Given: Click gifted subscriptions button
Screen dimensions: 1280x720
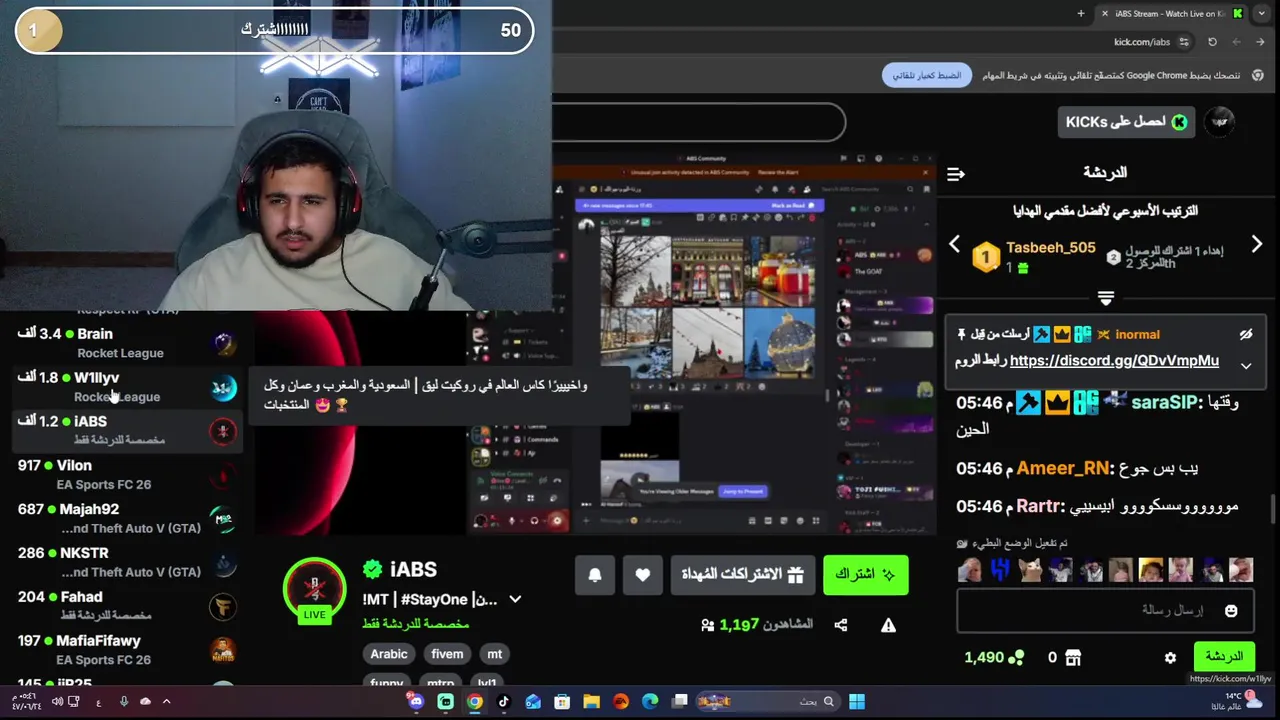Looking at the screenshot, I should [742, 575].
